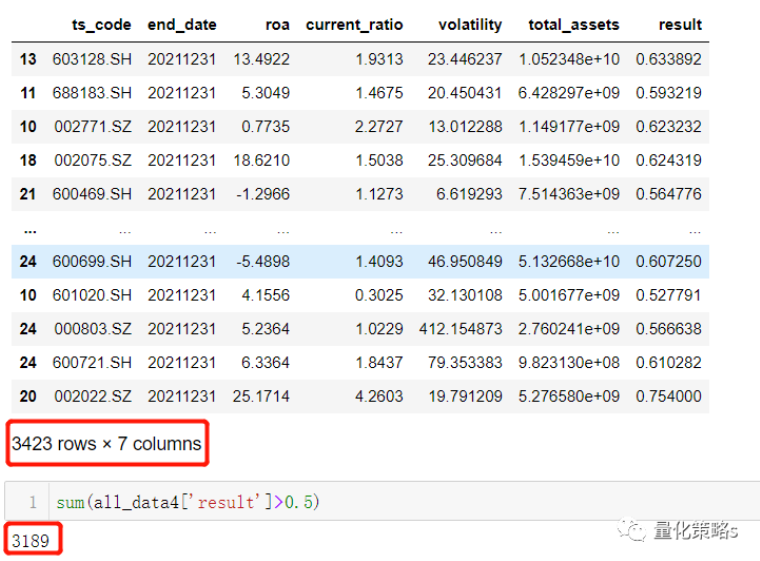Screen dimensions: 760x561
Task: Select the row for 000803.SZ
Action: [x=360, y=329]
